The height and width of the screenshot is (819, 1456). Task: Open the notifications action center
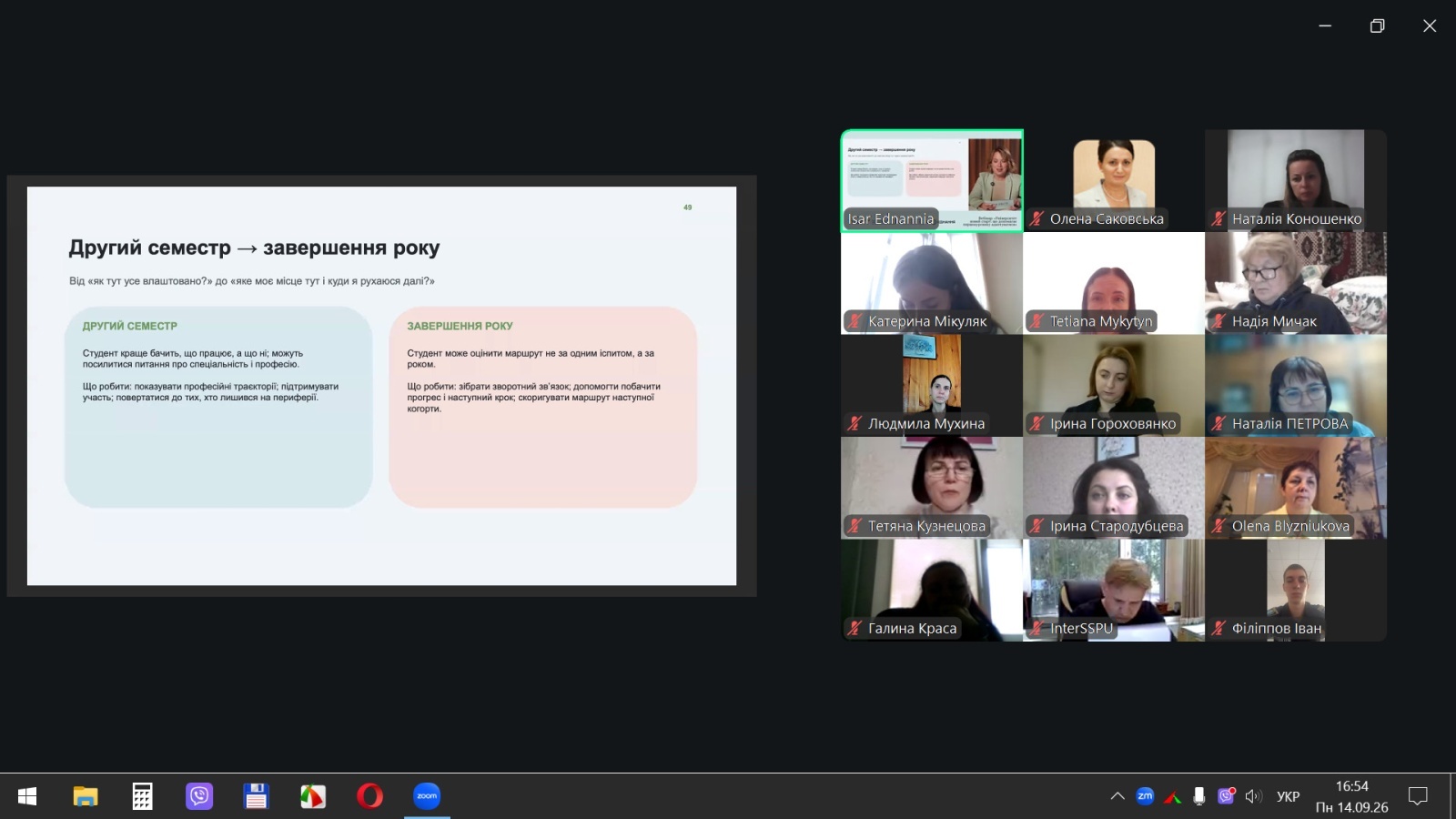tap(1418, 796)
